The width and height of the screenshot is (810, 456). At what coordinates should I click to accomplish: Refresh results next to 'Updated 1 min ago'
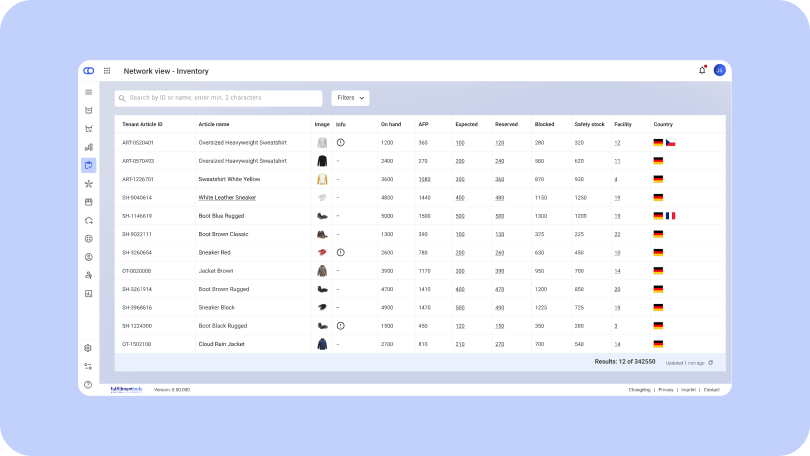711,363
